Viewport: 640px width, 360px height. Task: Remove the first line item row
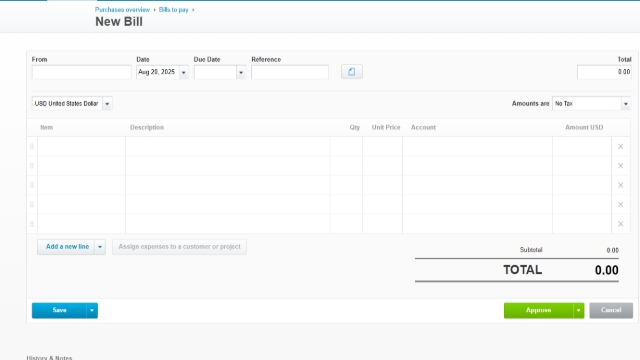pyautogui.click(x=620, y=146)
